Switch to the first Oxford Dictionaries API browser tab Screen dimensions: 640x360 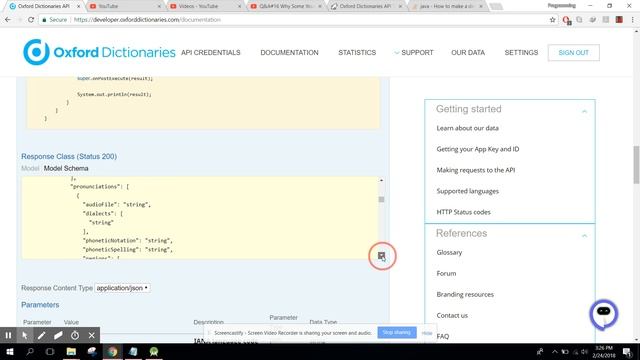[43, 6]
